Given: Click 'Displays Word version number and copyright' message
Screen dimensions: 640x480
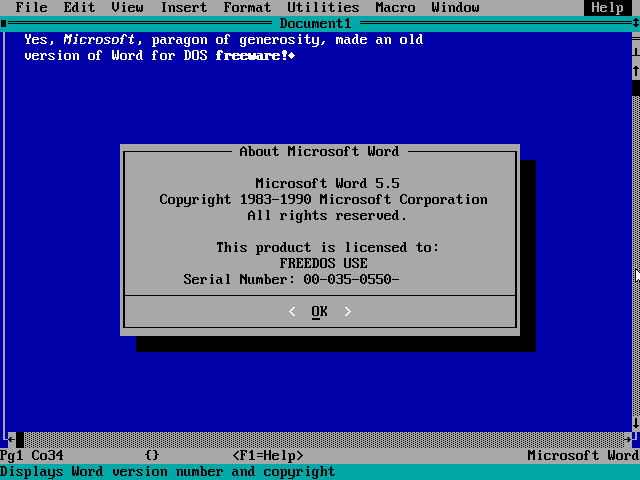Looking at the screenshot, I should pyautogui.click(x=167, y=471).
